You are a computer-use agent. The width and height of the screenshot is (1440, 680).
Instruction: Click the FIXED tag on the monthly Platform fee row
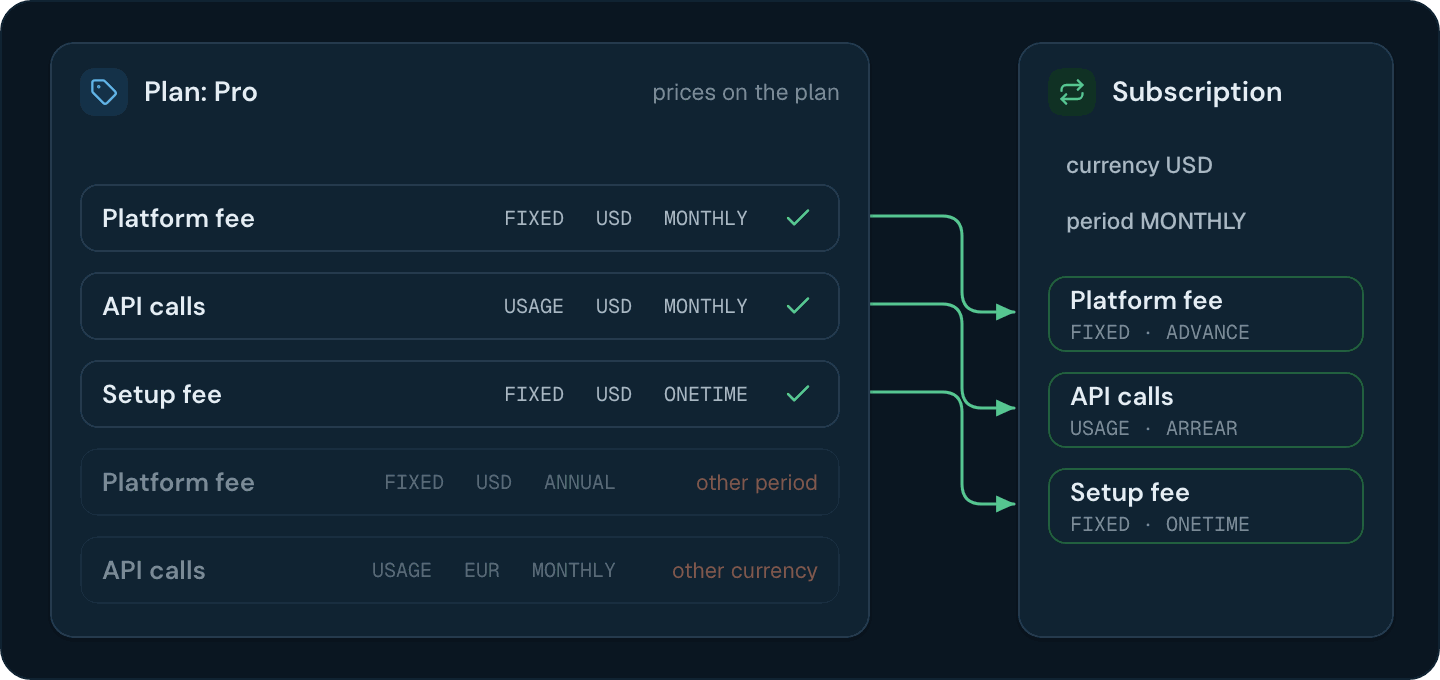(x=534, y=218)
